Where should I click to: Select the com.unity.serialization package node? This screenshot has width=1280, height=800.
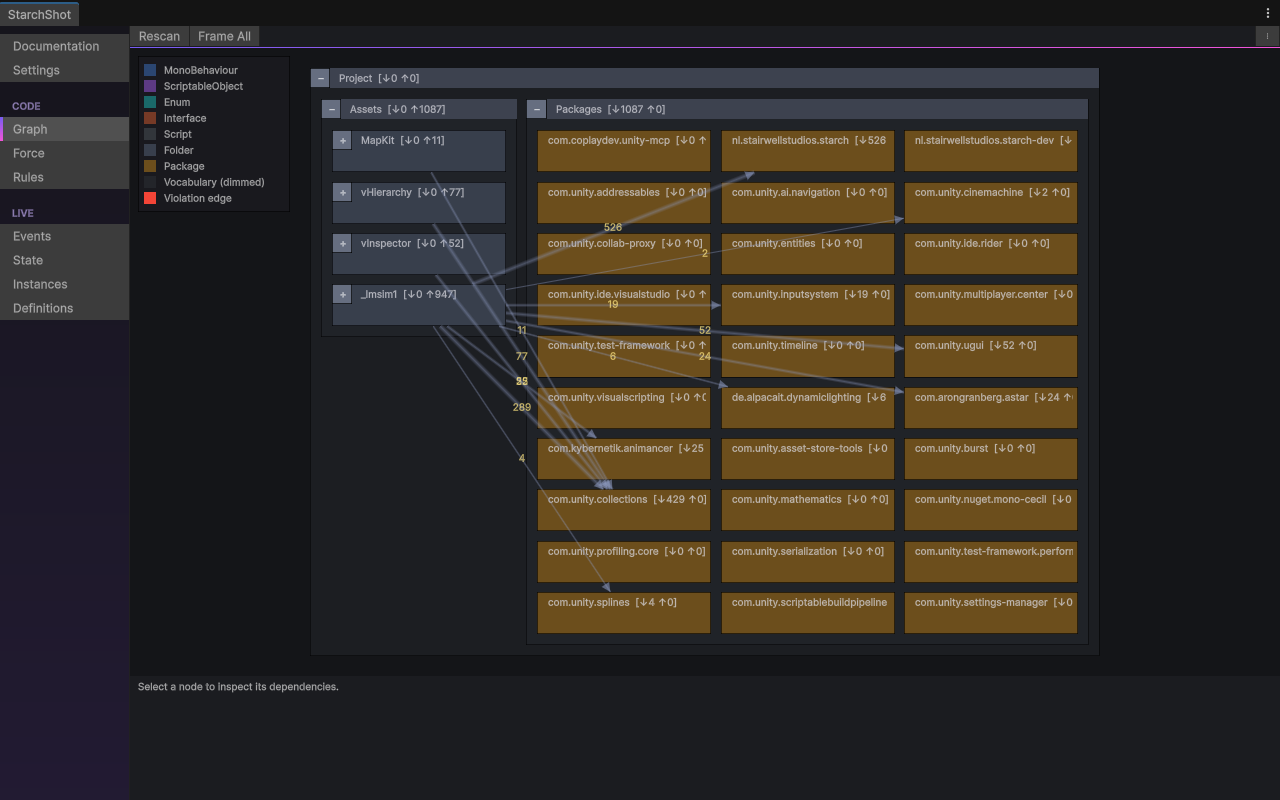808,562
